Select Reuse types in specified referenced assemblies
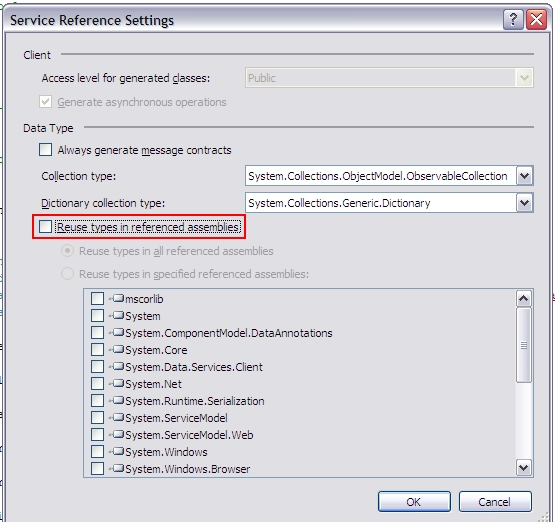The height and width of the screenshot is (522, 555). (x=67, y=274)
